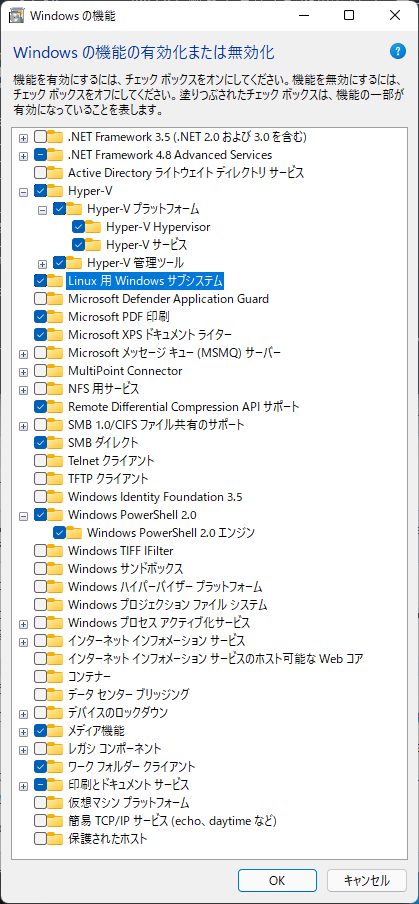Collapse the Hyper-V プラットフォーム node

[x=42, y=210]
